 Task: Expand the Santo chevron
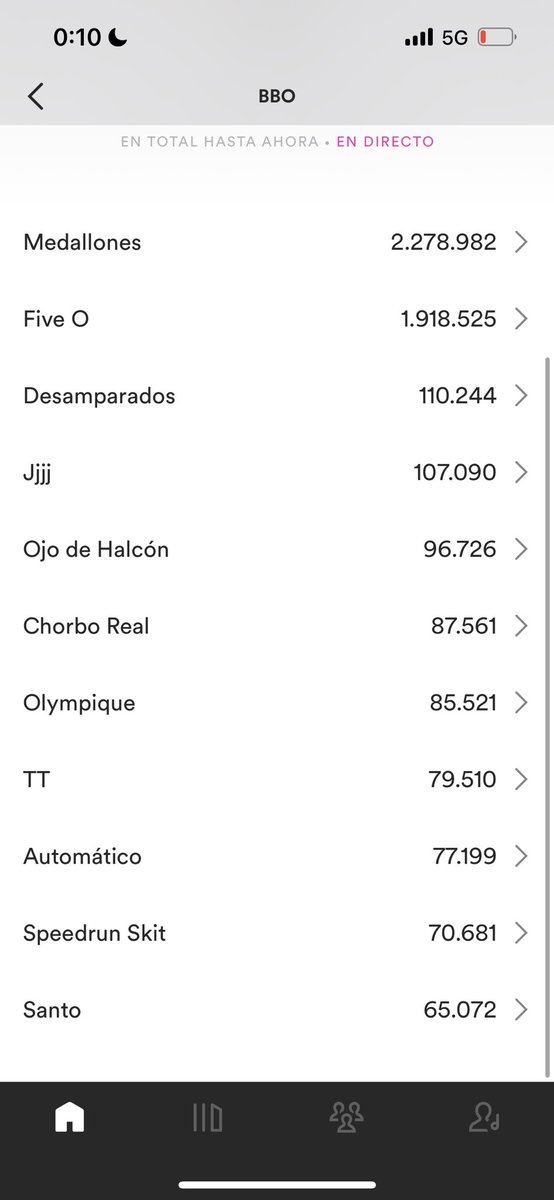pos(521,1010)
